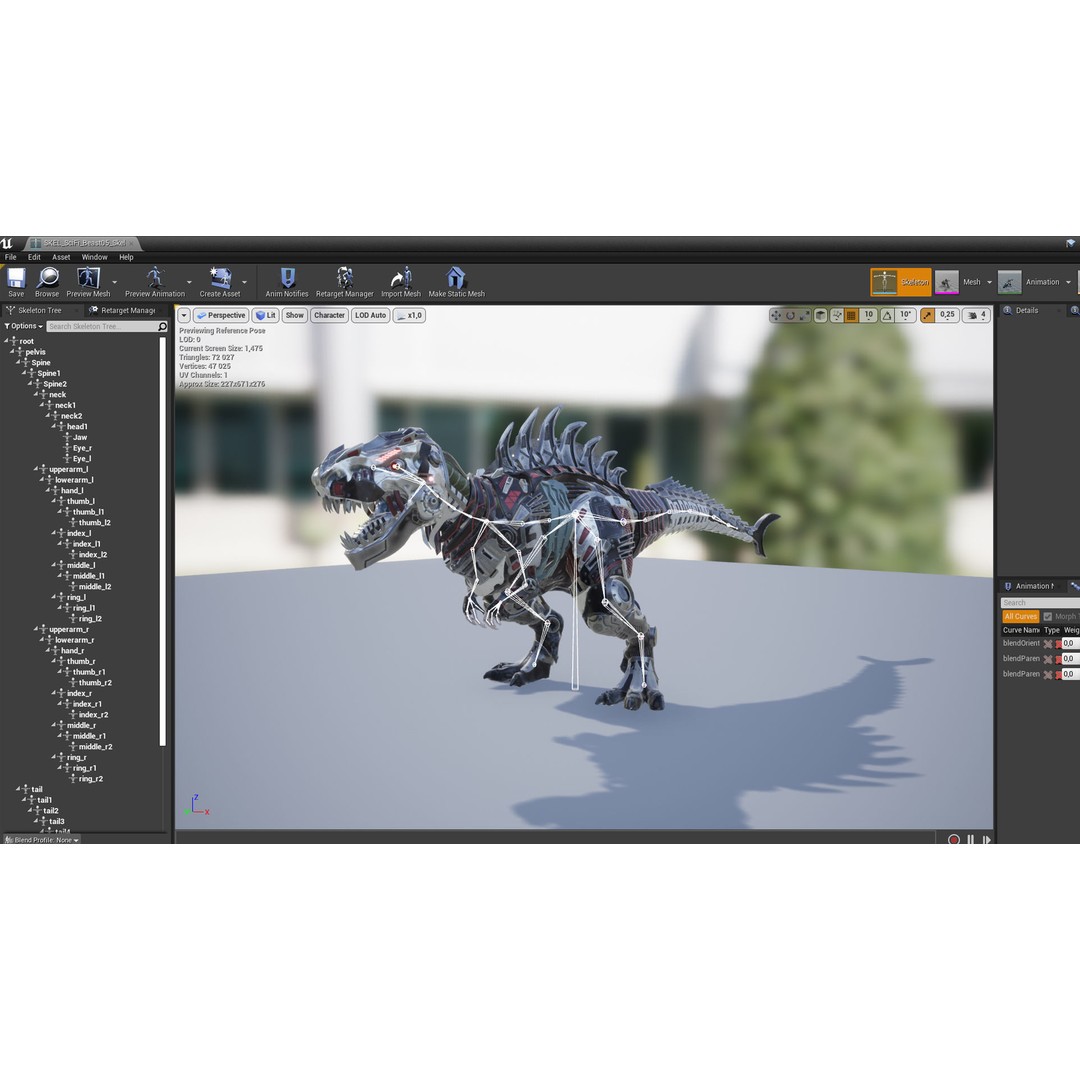
Task: Switch to Animation editor mode thumbnail
Action: pyautogui.click(x=1009, y=282)
